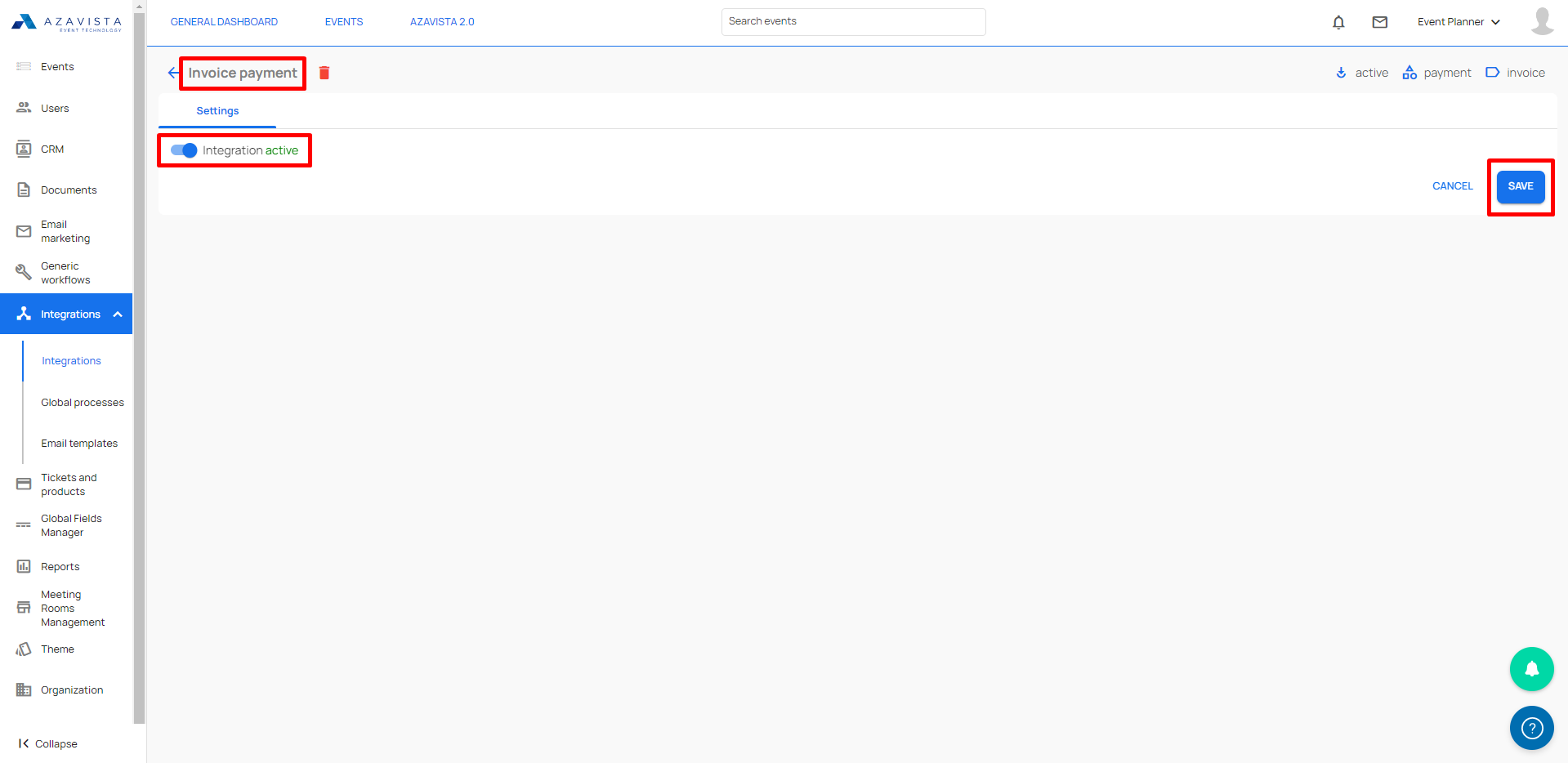Click the sidebar scrollbar up arrow
Image resolution: width=1568 pixels, height=763 pixels.
pos(139,6)
